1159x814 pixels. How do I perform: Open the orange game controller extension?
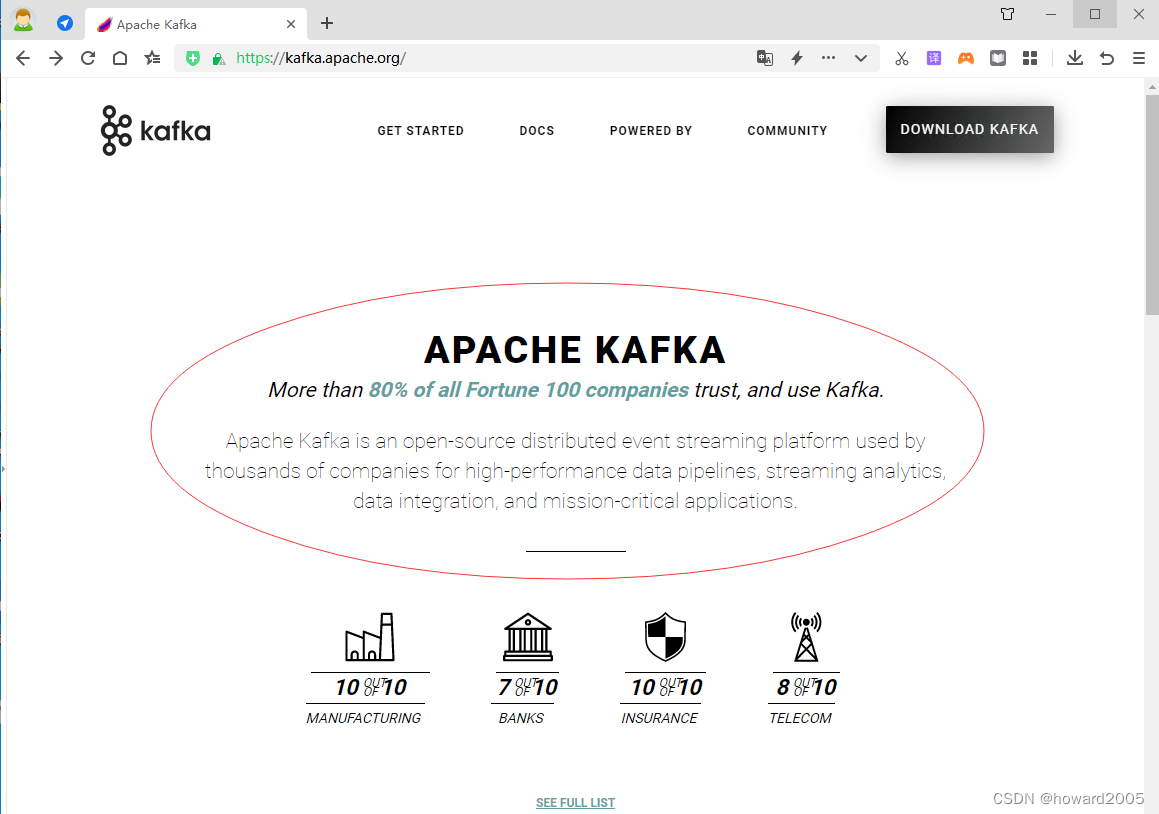(965, 58)
